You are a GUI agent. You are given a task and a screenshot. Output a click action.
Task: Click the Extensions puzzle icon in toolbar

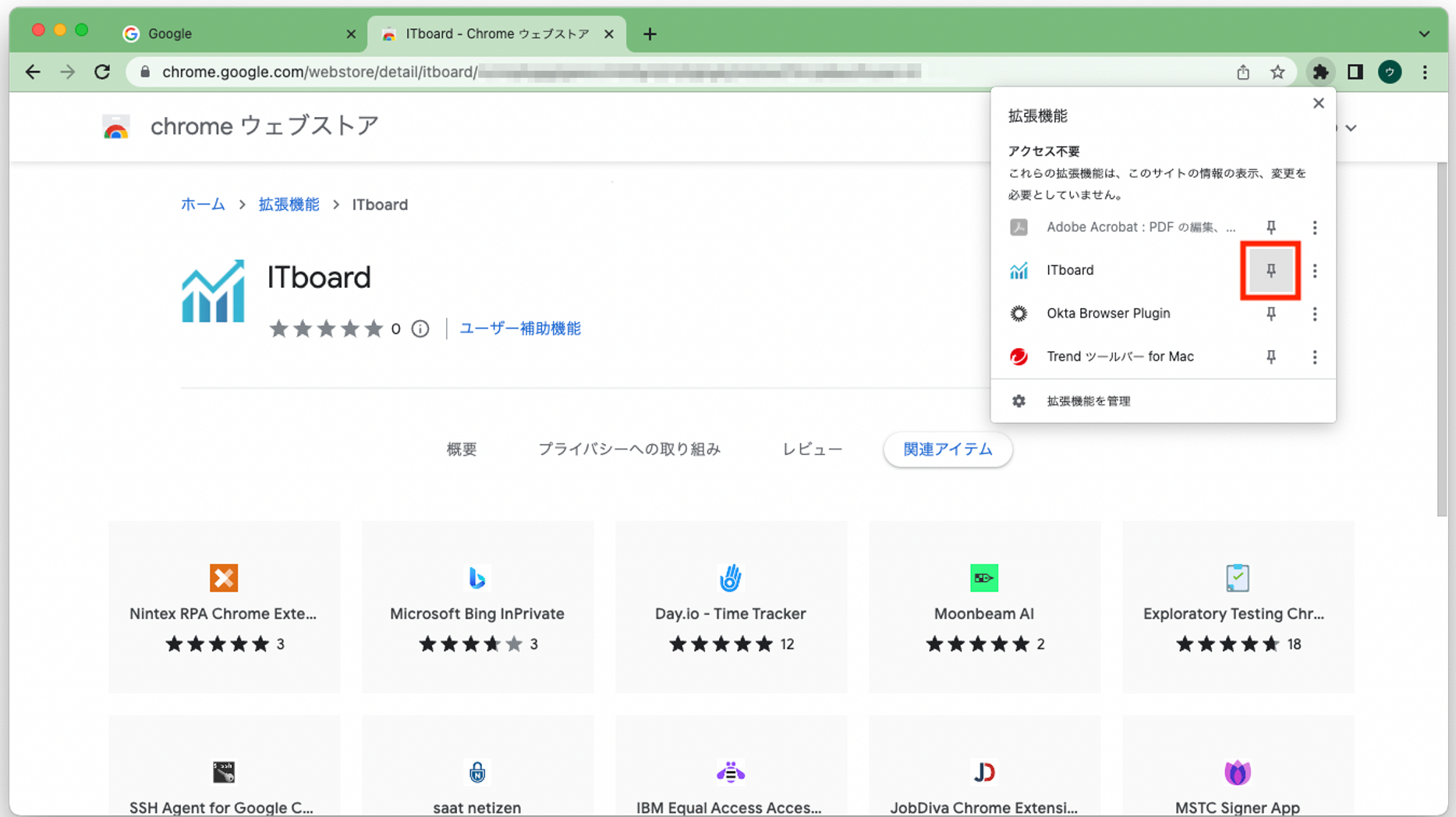coord(1320,72)
